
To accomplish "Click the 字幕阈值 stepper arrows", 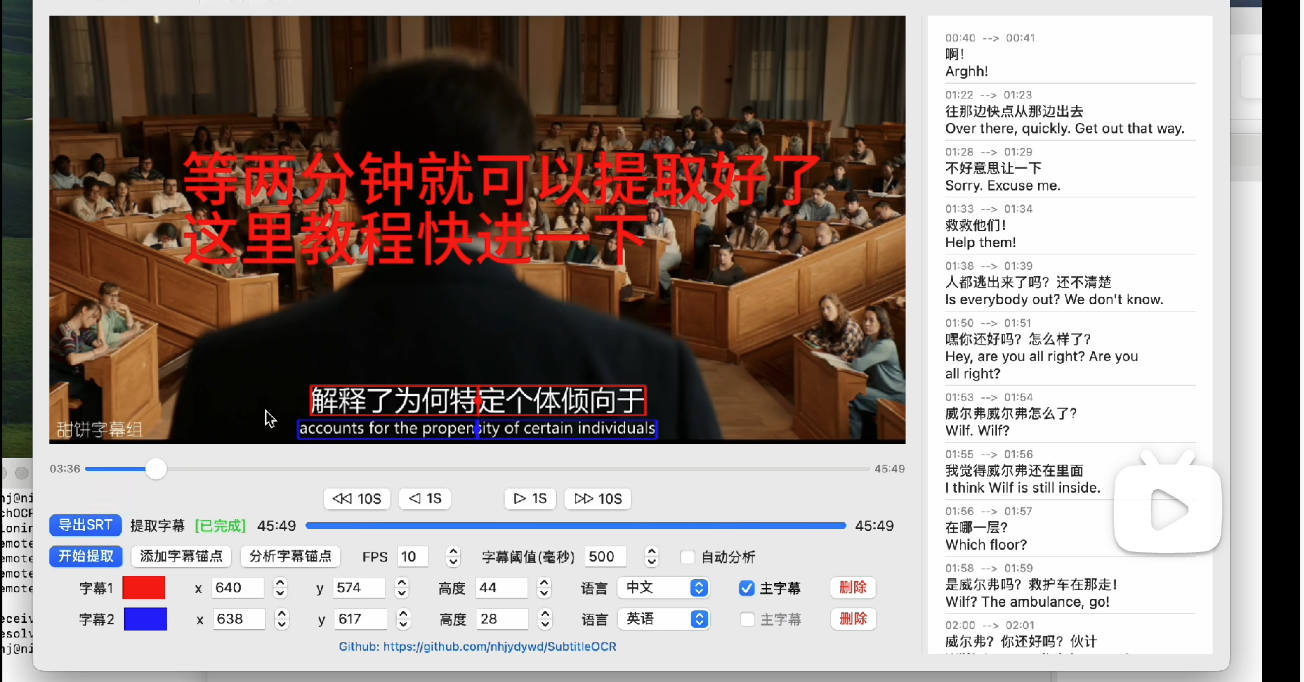I will coord(652,557).
